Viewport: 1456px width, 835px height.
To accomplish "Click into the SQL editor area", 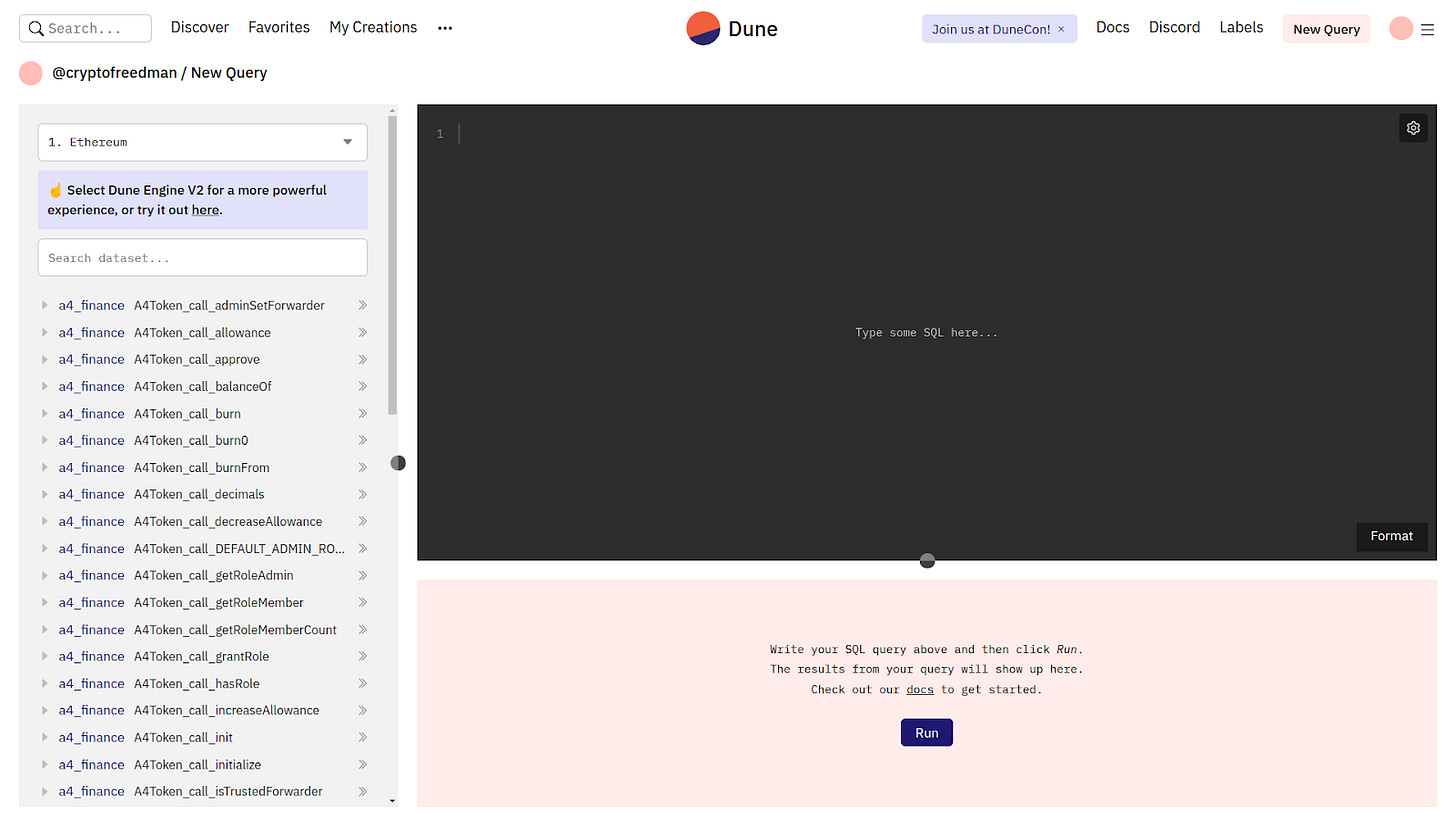I will click(927, 332).
